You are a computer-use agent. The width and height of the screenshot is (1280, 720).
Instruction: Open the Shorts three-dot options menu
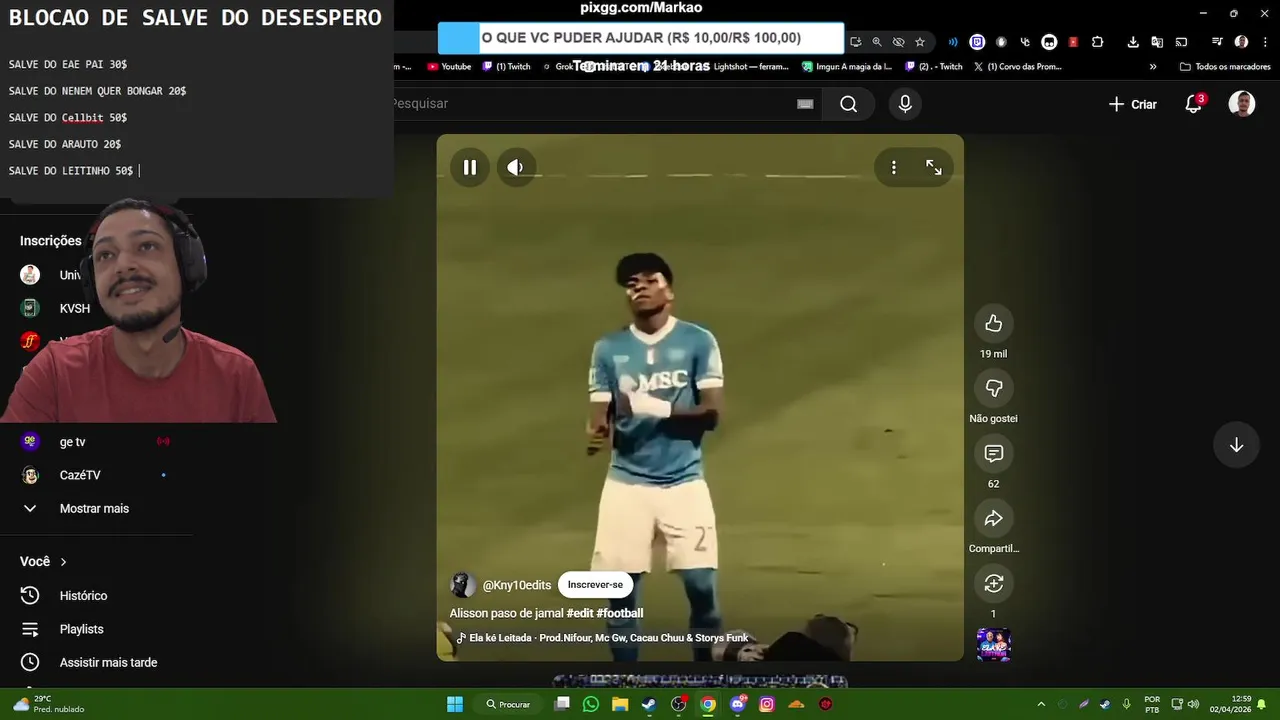[x=894, y=168]
